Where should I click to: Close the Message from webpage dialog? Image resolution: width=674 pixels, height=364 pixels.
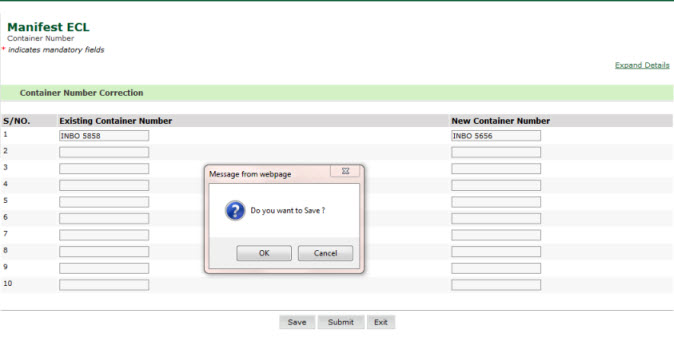(x=345, y=171)
